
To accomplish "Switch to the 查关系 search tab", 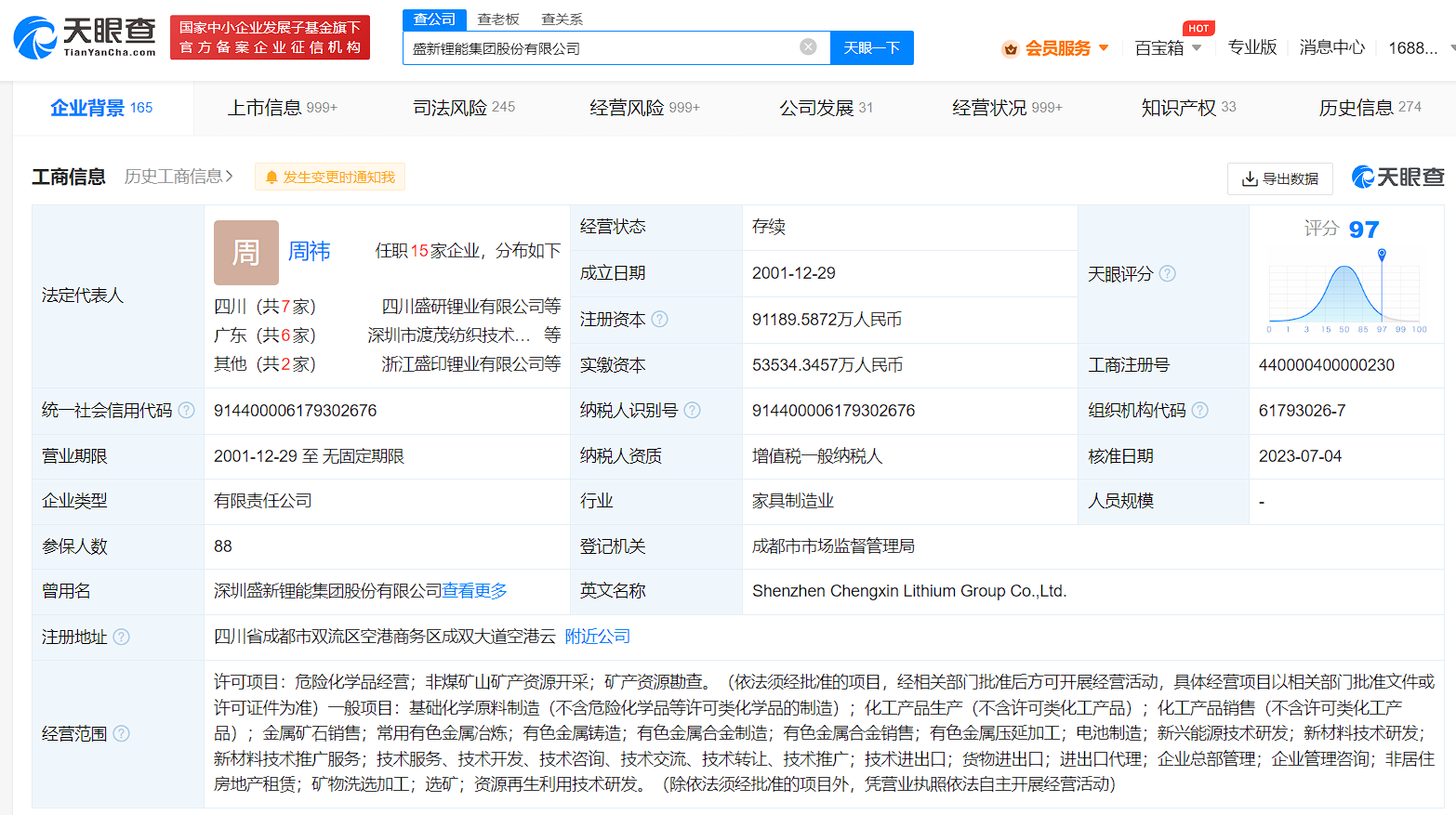I will point(563,19).
